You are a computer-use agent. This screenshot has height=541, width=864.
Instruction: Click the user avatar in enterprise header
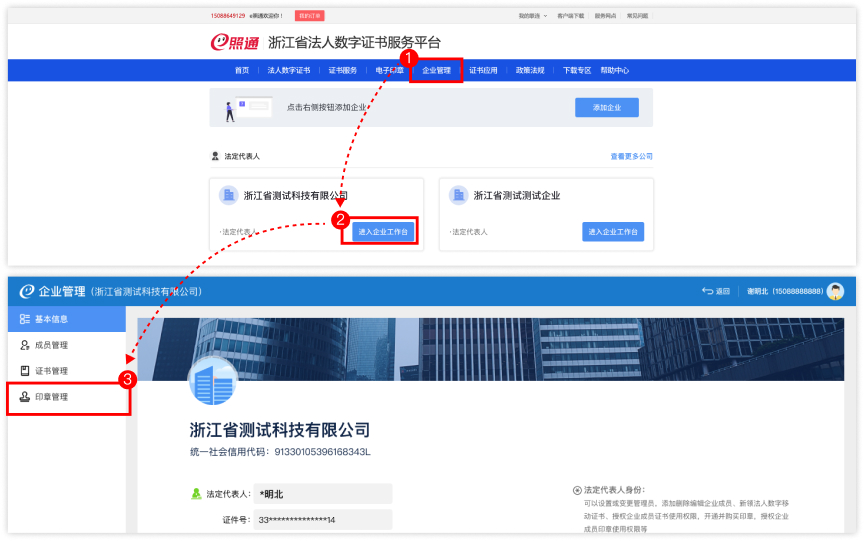tap(835, 291)
